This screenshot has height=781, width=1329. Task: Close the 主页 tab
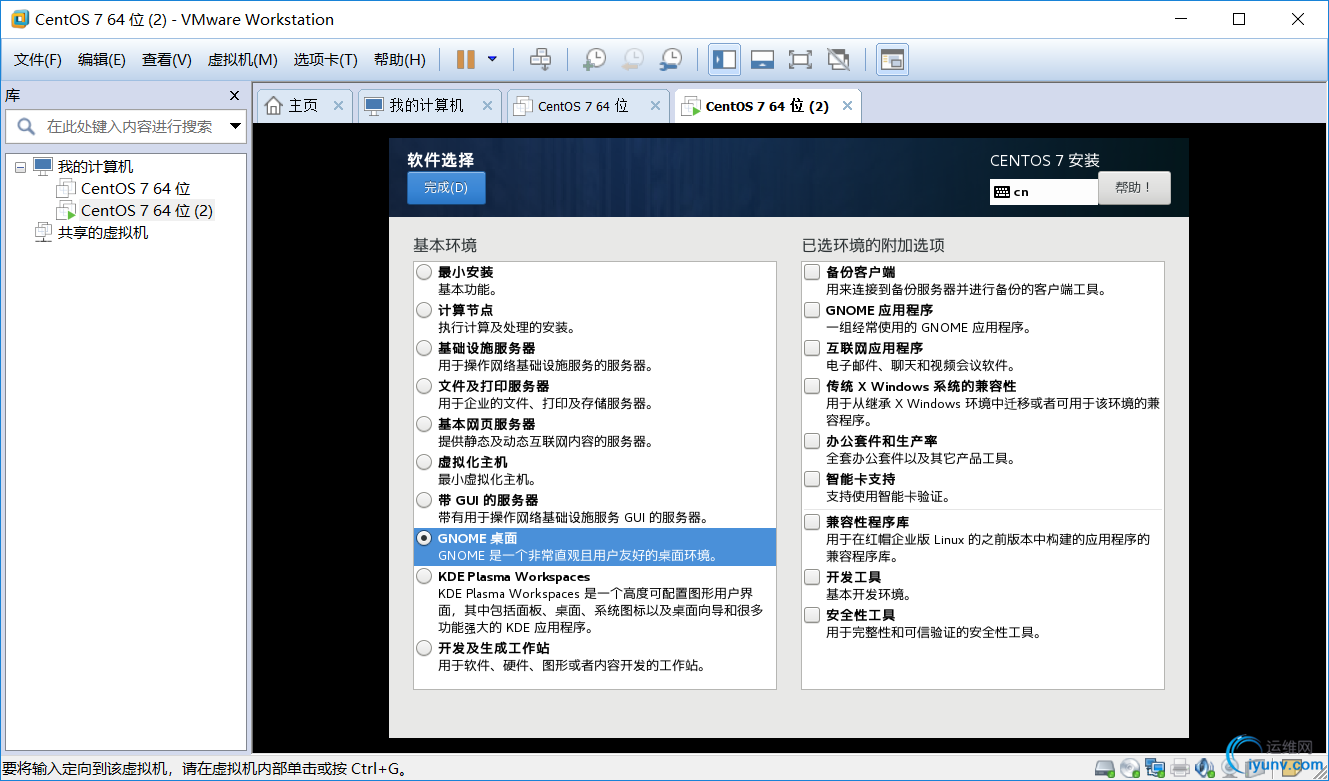[x=338, y=105]
